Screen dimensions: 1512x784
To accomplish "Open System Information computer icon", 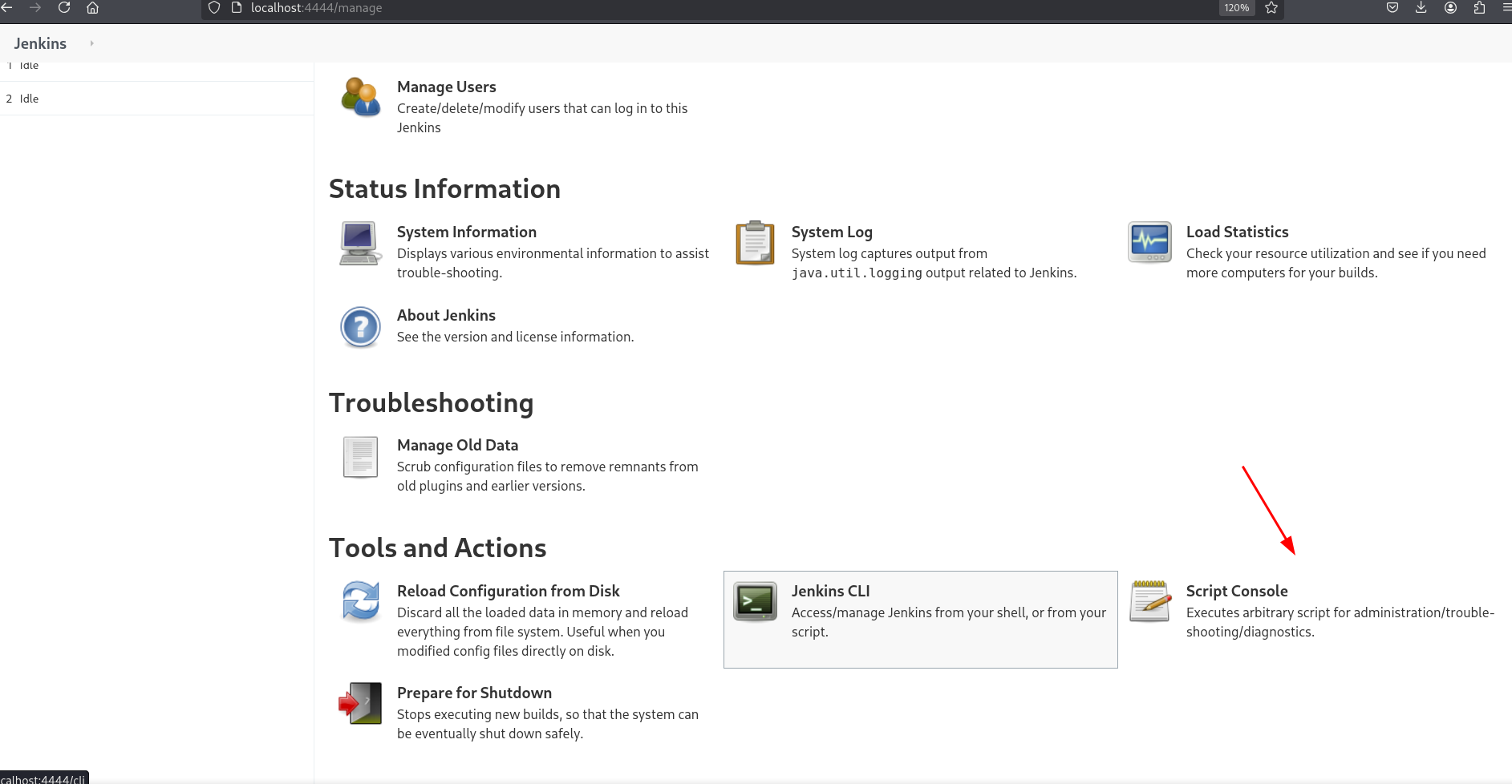I will pos(360,243).
